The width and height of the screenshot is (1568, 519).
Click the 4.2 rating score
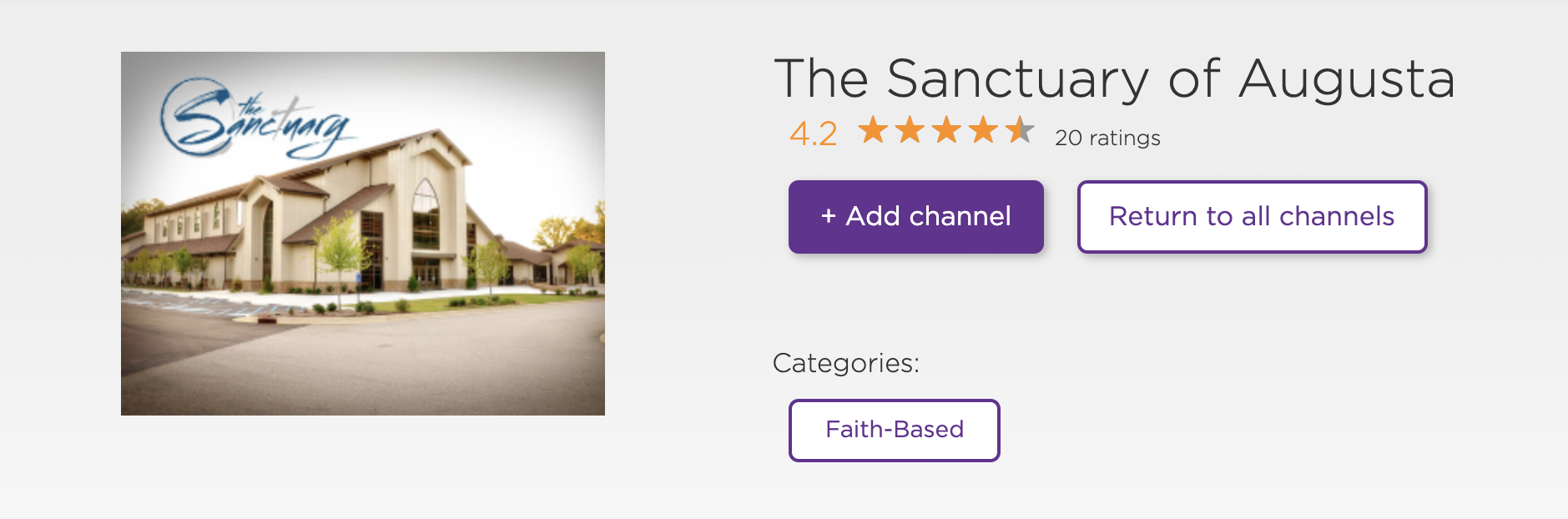pyautogui.click(x=813, y=134)
